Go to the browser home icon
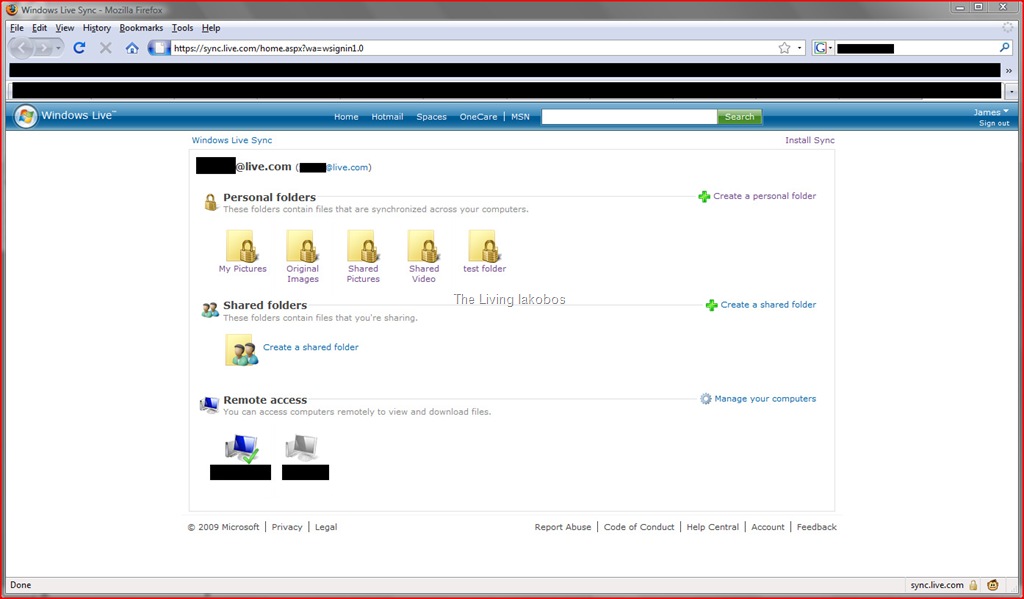Screen dimensions: 1024x599 [132, 48]
